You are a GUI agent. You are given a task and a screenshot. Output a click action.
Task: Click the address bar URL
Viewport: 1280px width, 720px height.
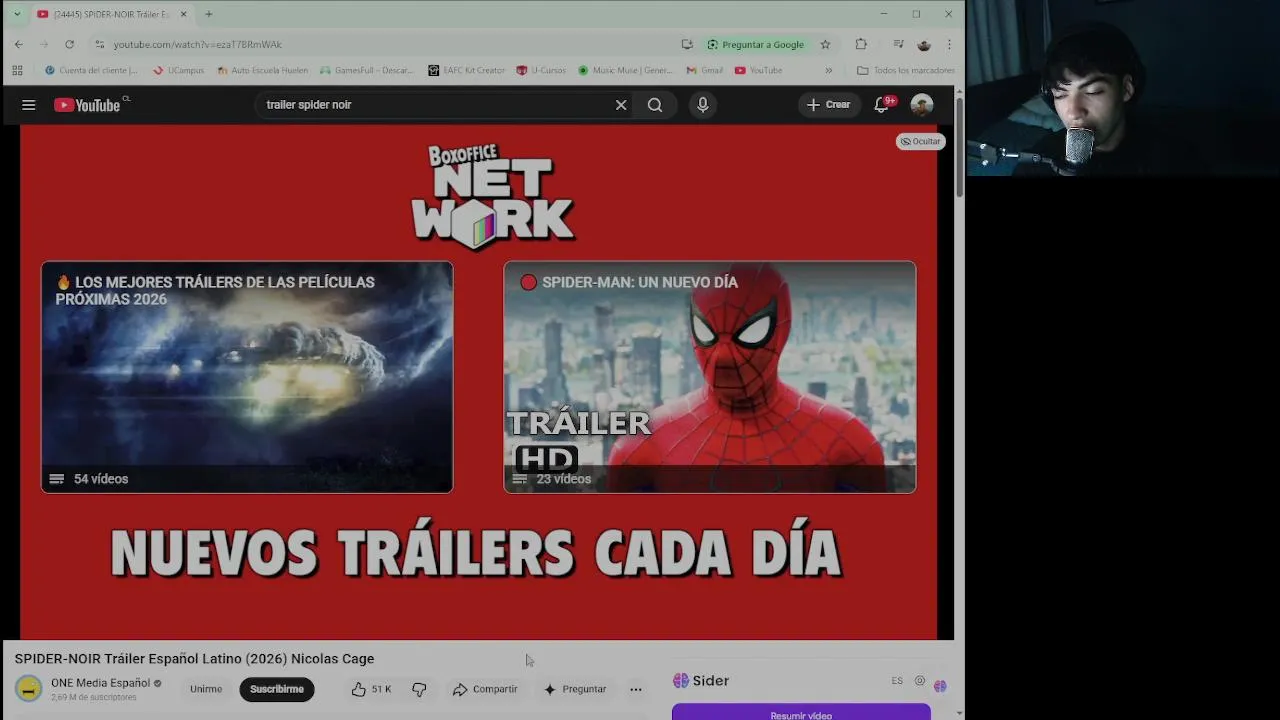pyautogui.click(x=198, y=44)
